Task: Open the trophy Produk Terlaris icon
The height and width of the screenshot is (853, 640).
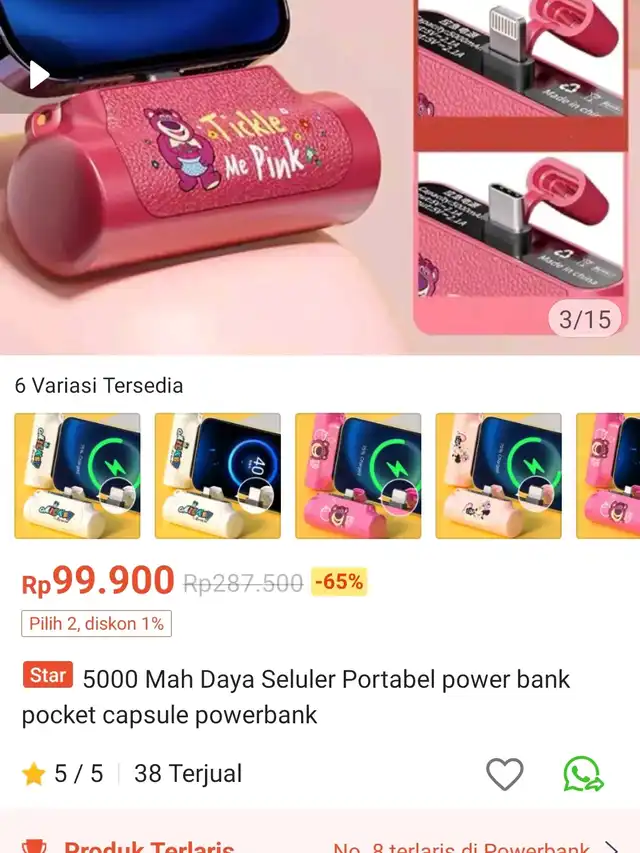Action: click(34, 846)
